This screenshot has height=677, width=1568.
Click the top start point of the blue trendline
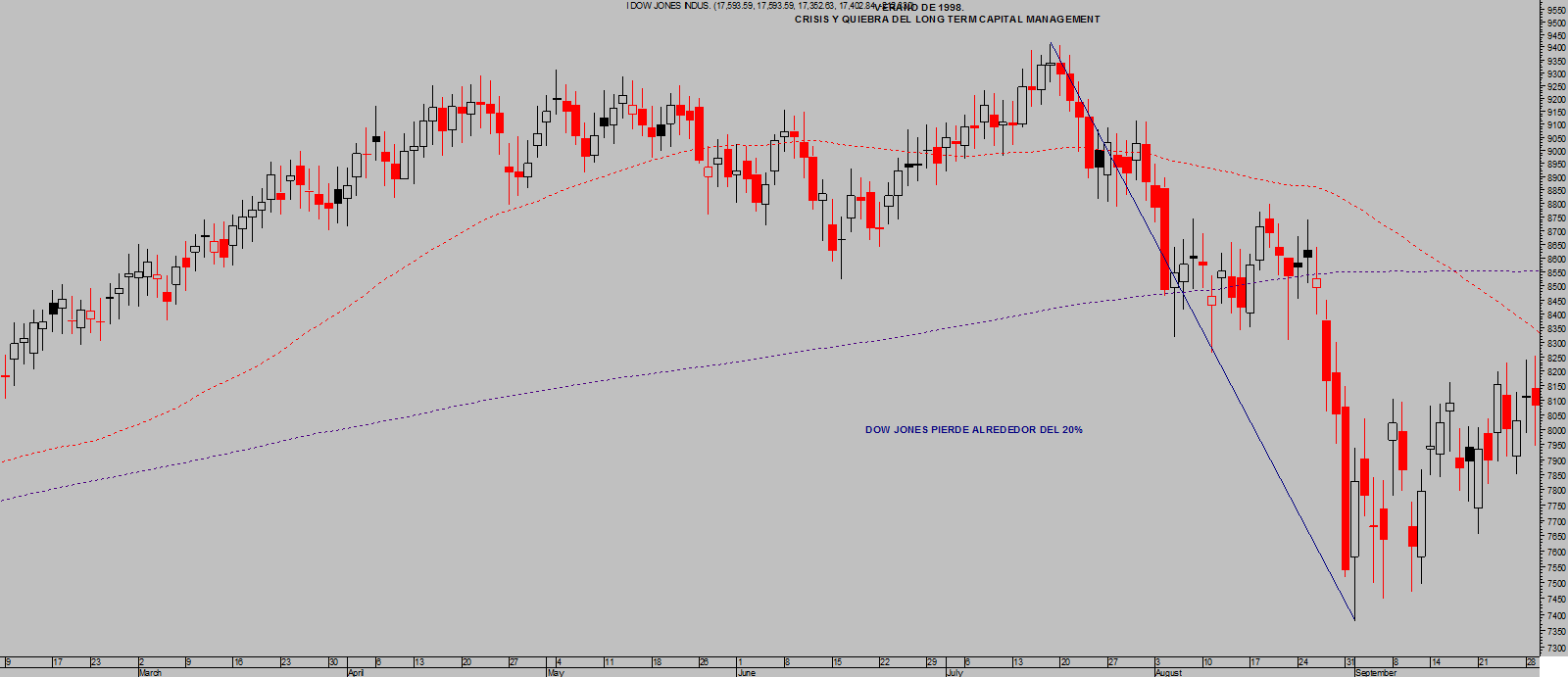pyautogui.click(x=1051, y=43)
